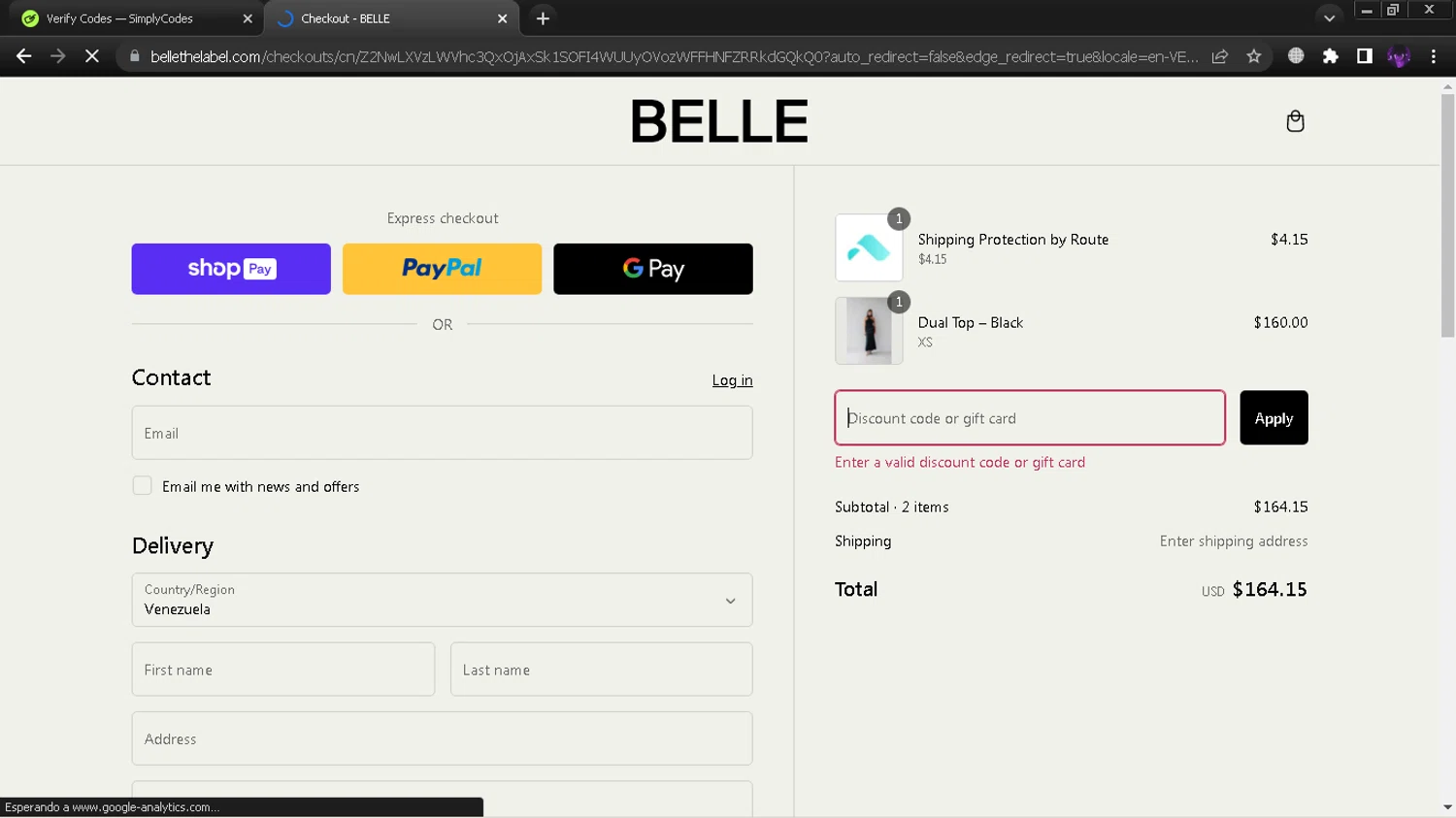Open the Chrome three-dot menu
This screenshot has width=1456, height=818.
tap(1434, 56)
